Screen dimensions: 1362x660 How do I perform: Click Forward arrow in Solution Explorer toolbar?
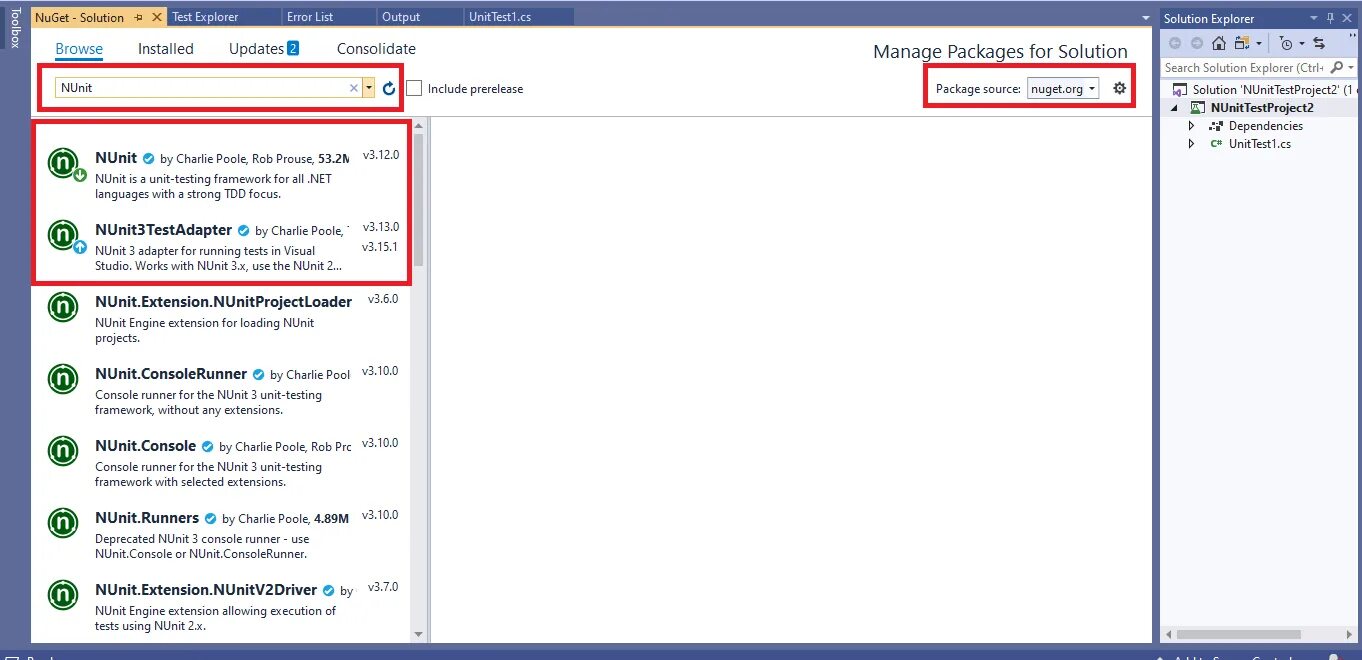pyautogui.click(x=1196, y=43)
